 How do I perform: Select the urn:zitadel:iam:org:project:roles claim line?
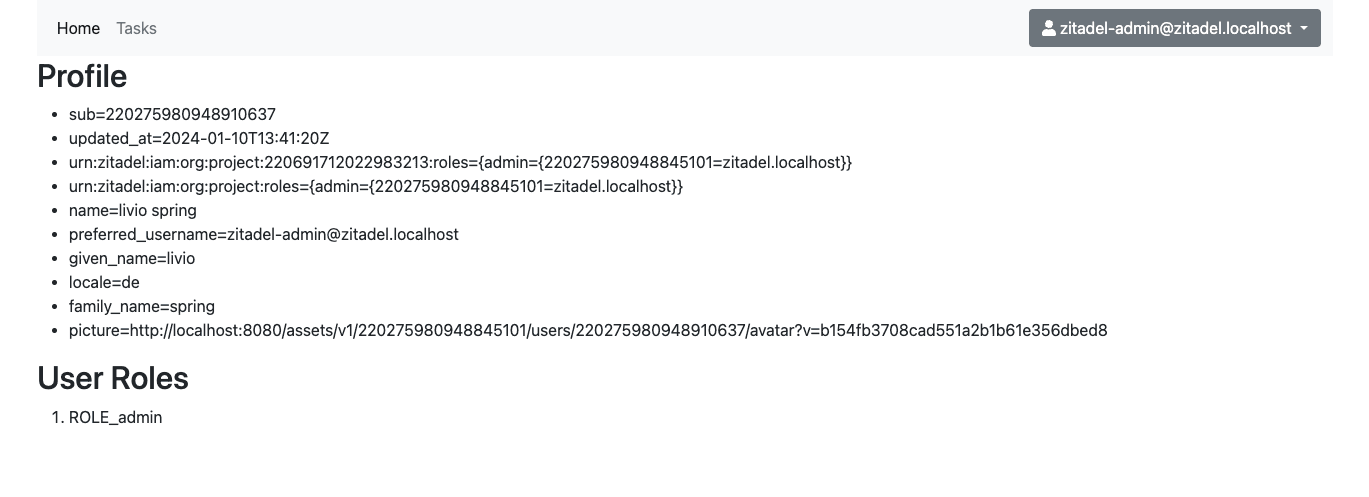(375, 186)
